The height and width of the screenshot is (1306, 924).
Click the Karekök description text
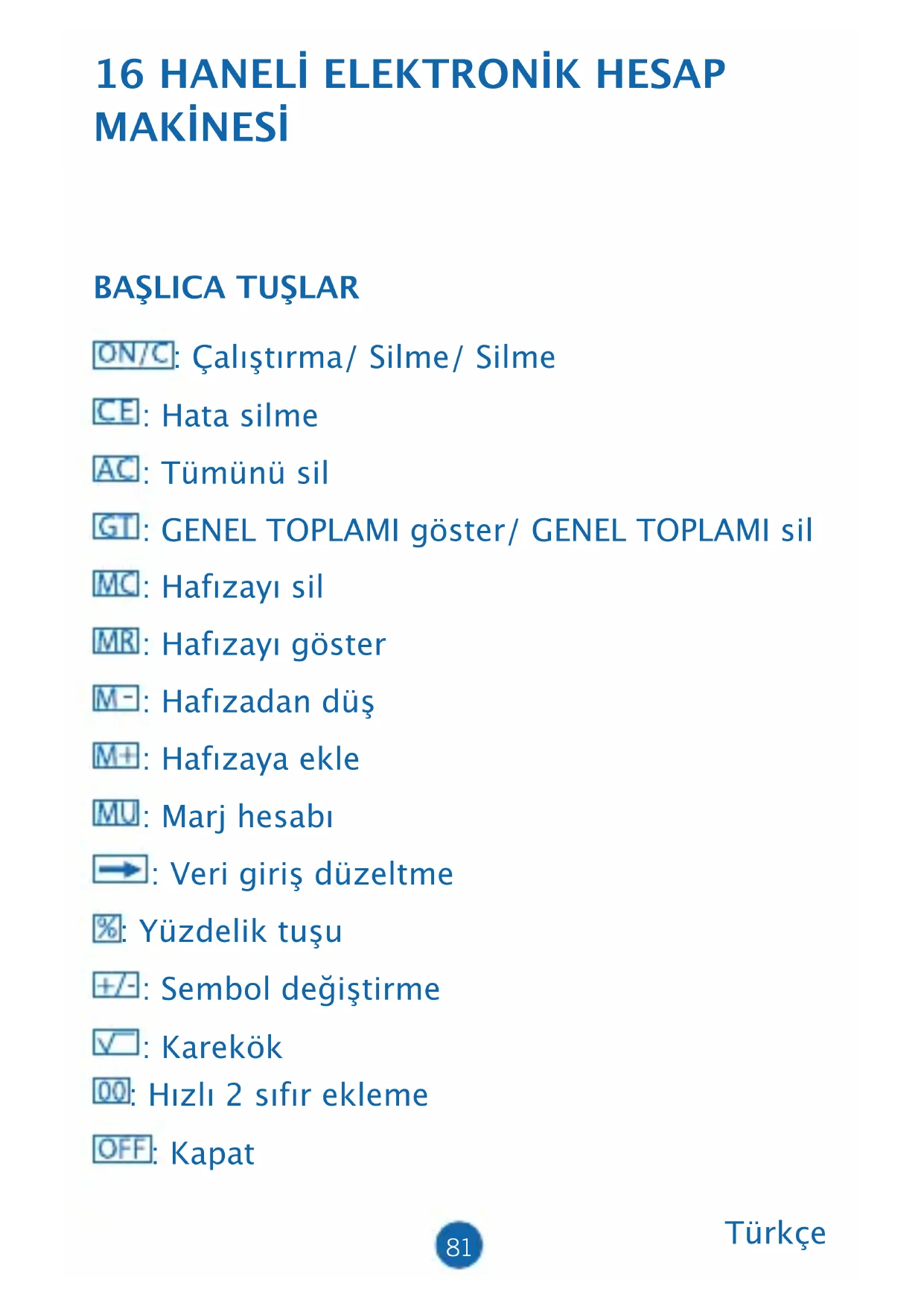[222, 1048]
